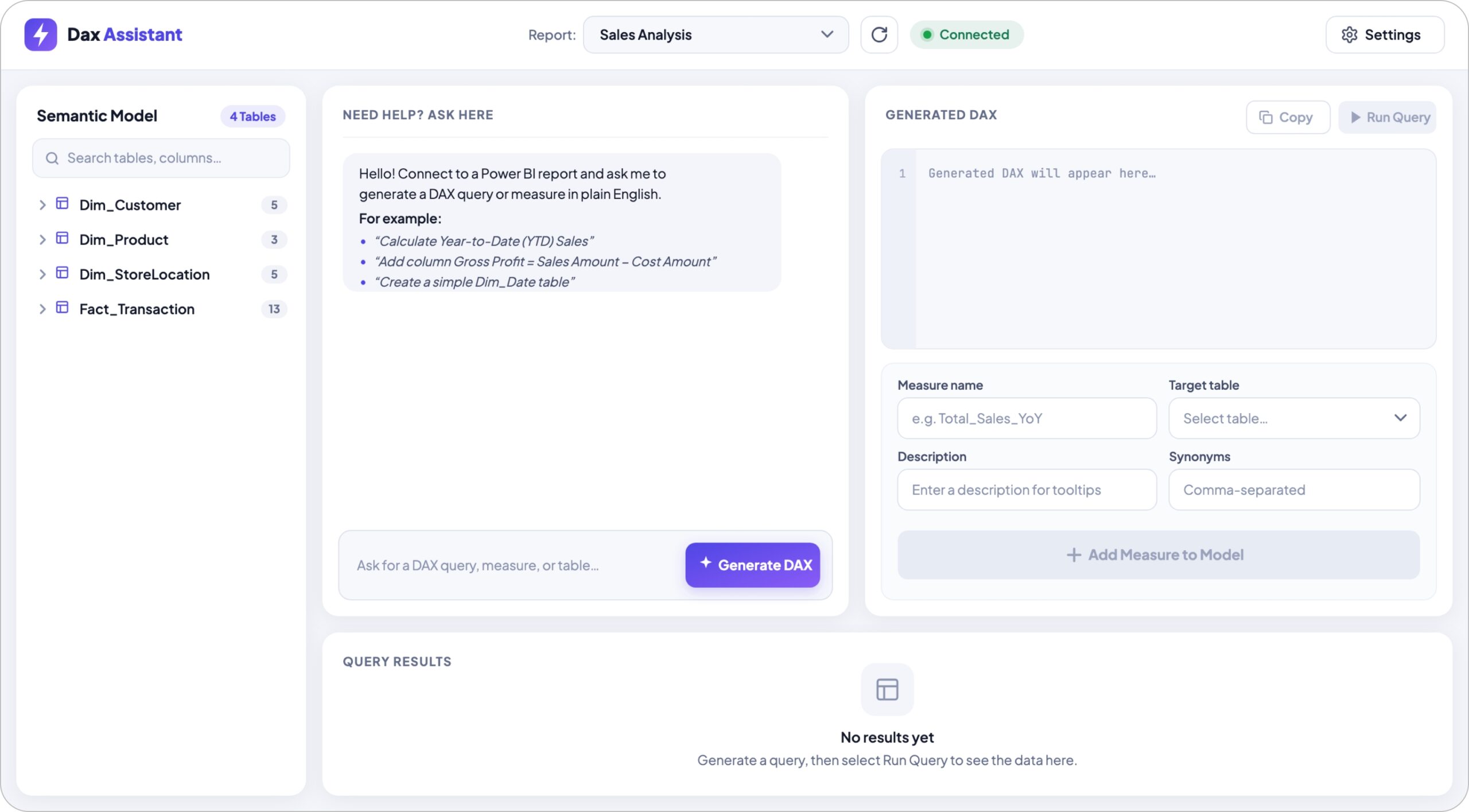1469x812 pixels.
Task: Click the table icon next to Dim_Product
Action: pyautogui.click(x=62, y=238)
